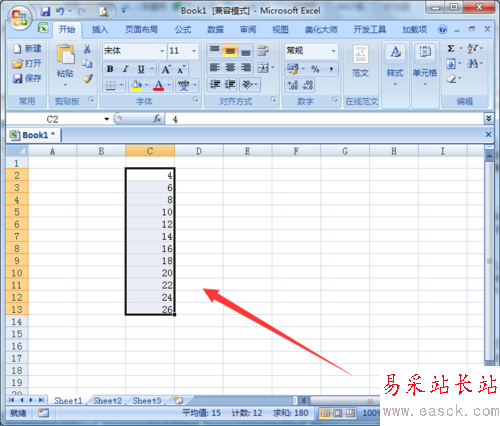The width and height of the screenshot is (500, 426).
Task: Toggle middle vertical alignment
Action: coord(230,51)
